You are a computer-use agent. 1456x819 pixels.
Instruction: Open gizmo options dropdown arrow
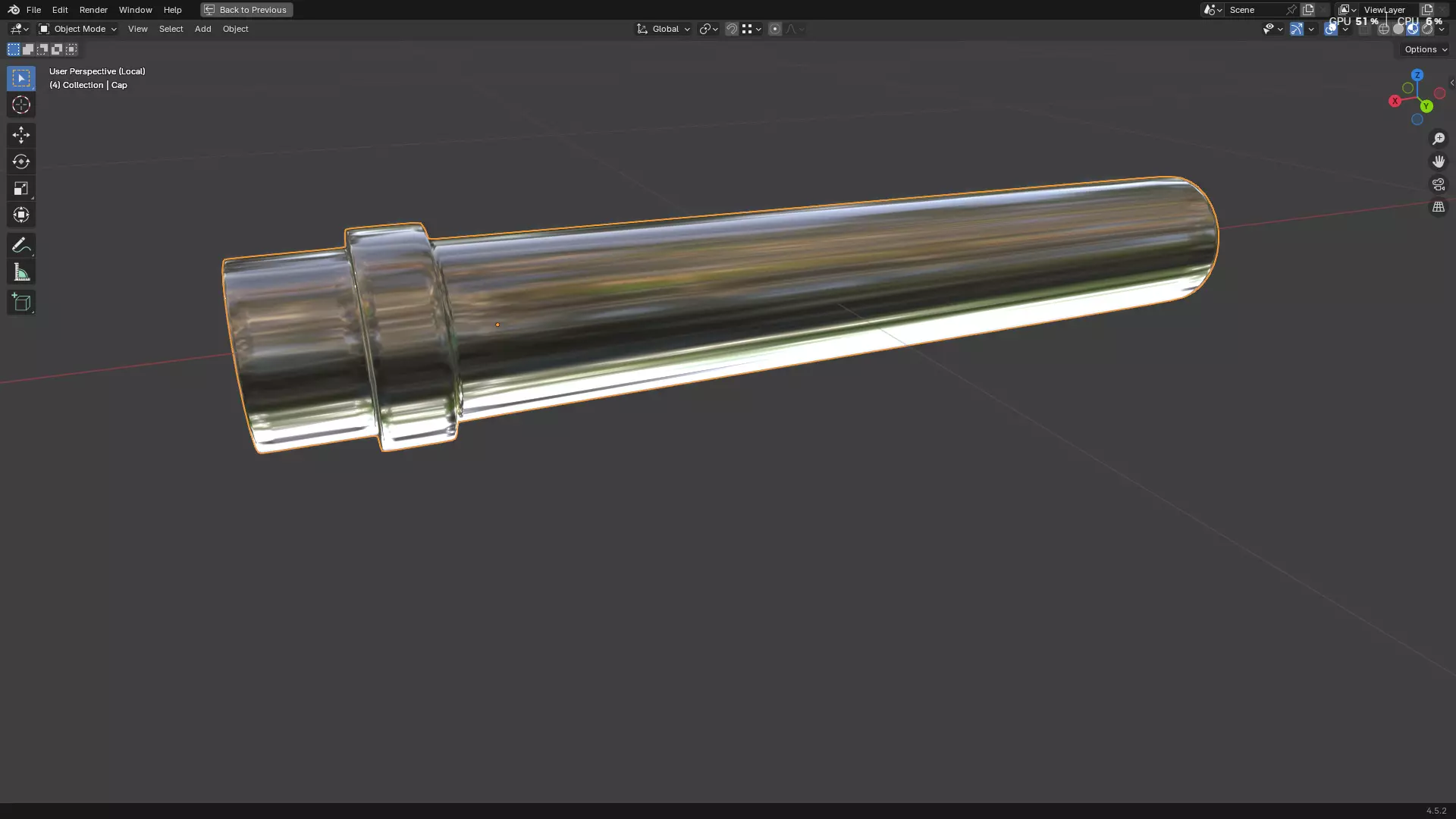coord(1311,29)
